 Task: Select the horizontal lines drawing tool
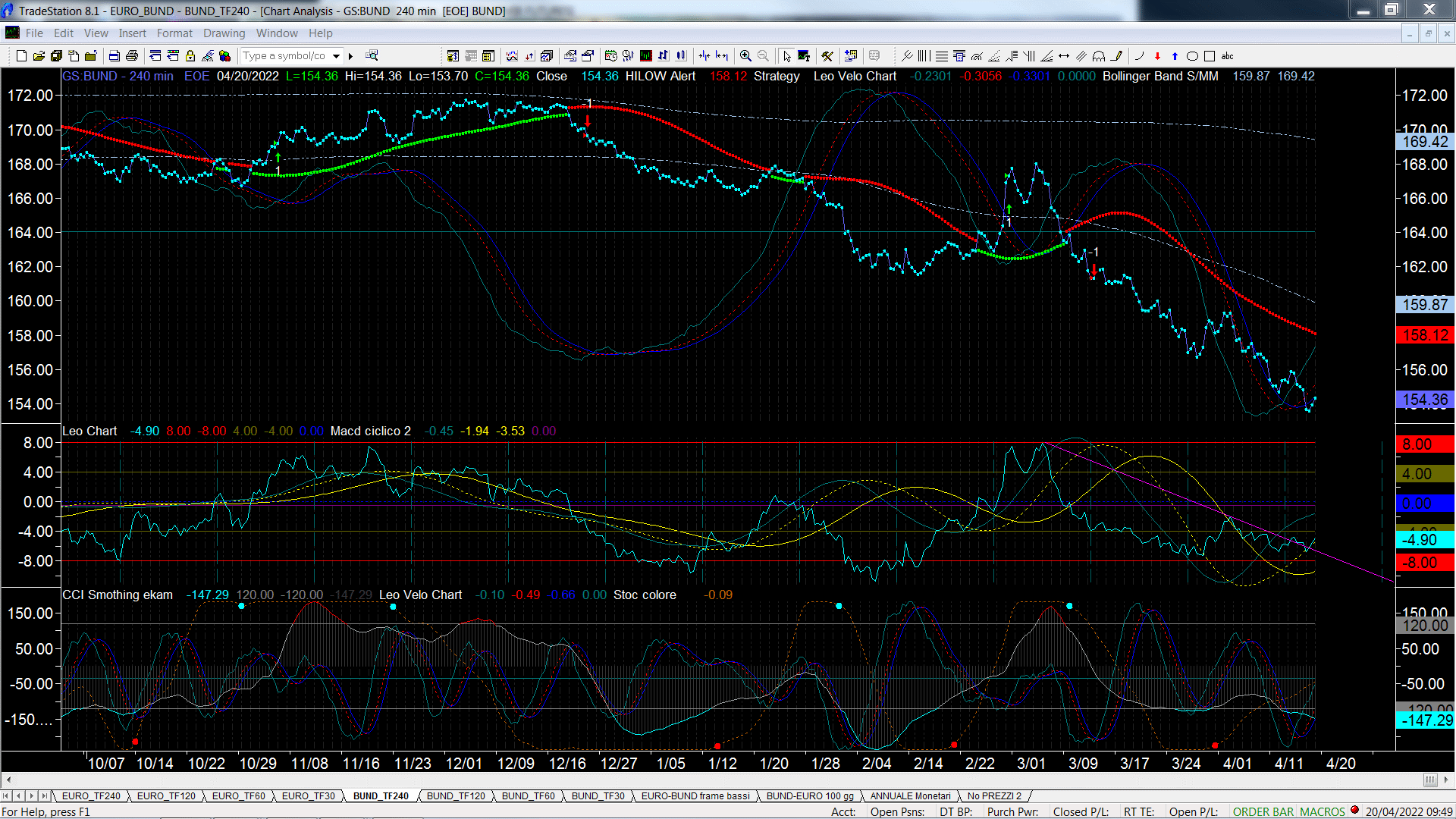941,56
